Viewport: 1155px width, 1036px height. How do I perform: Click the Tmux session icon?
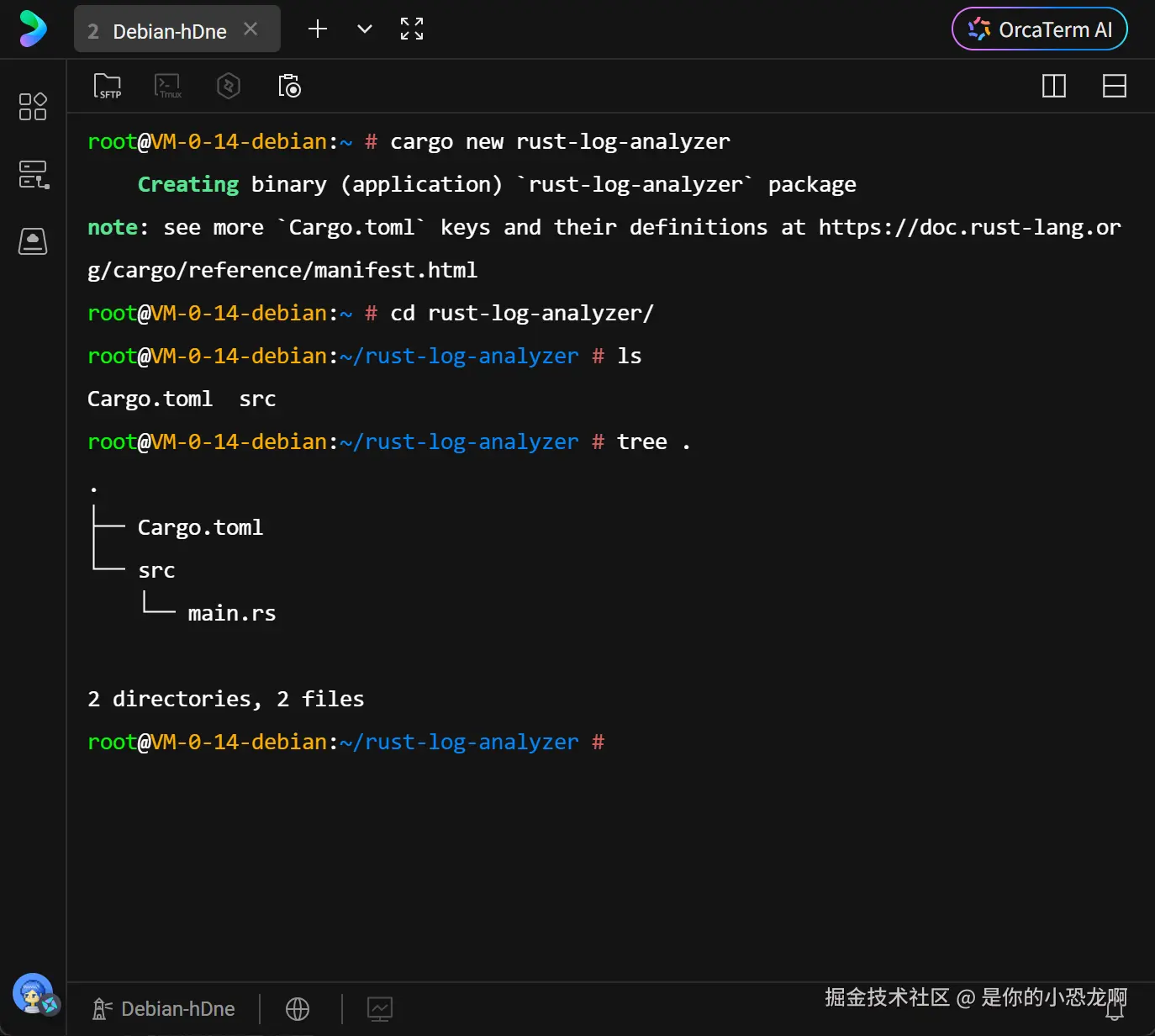click(x=168, y=86)
